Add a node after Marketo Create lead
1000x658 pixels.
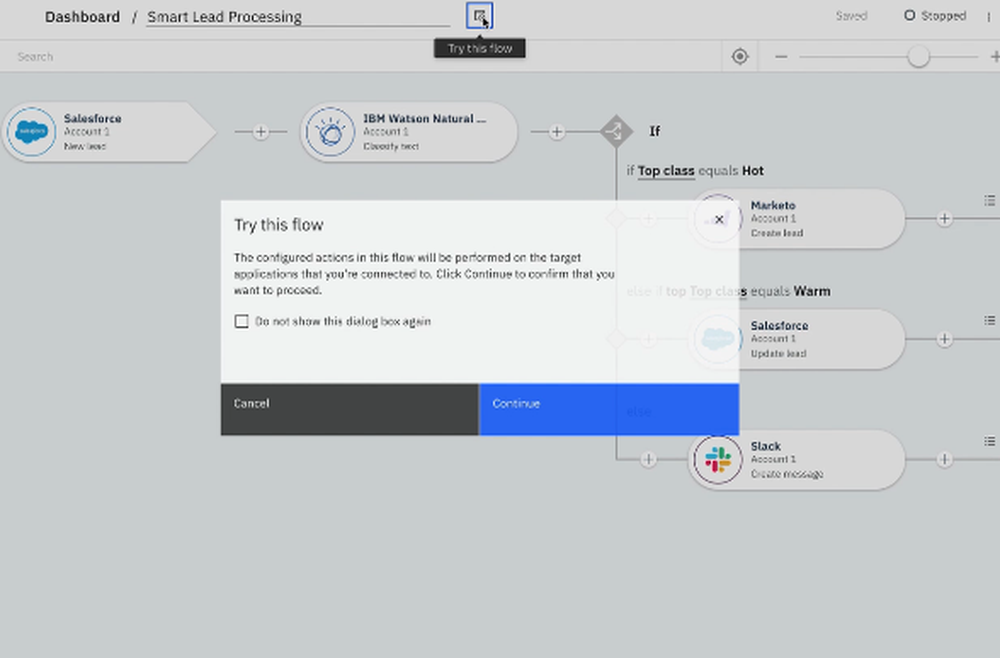coord(945,219)
